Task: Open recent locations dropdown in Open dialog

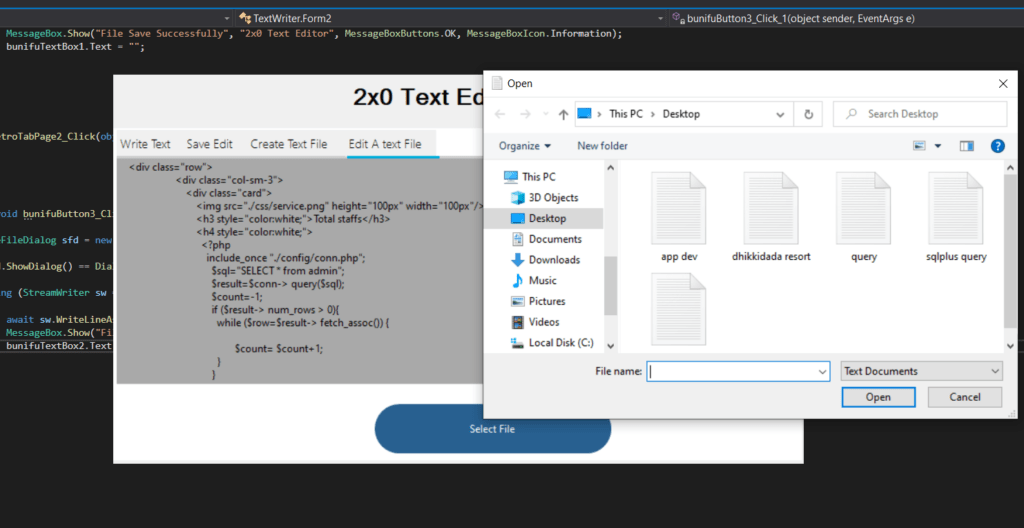Action: (x=545, y=114)
